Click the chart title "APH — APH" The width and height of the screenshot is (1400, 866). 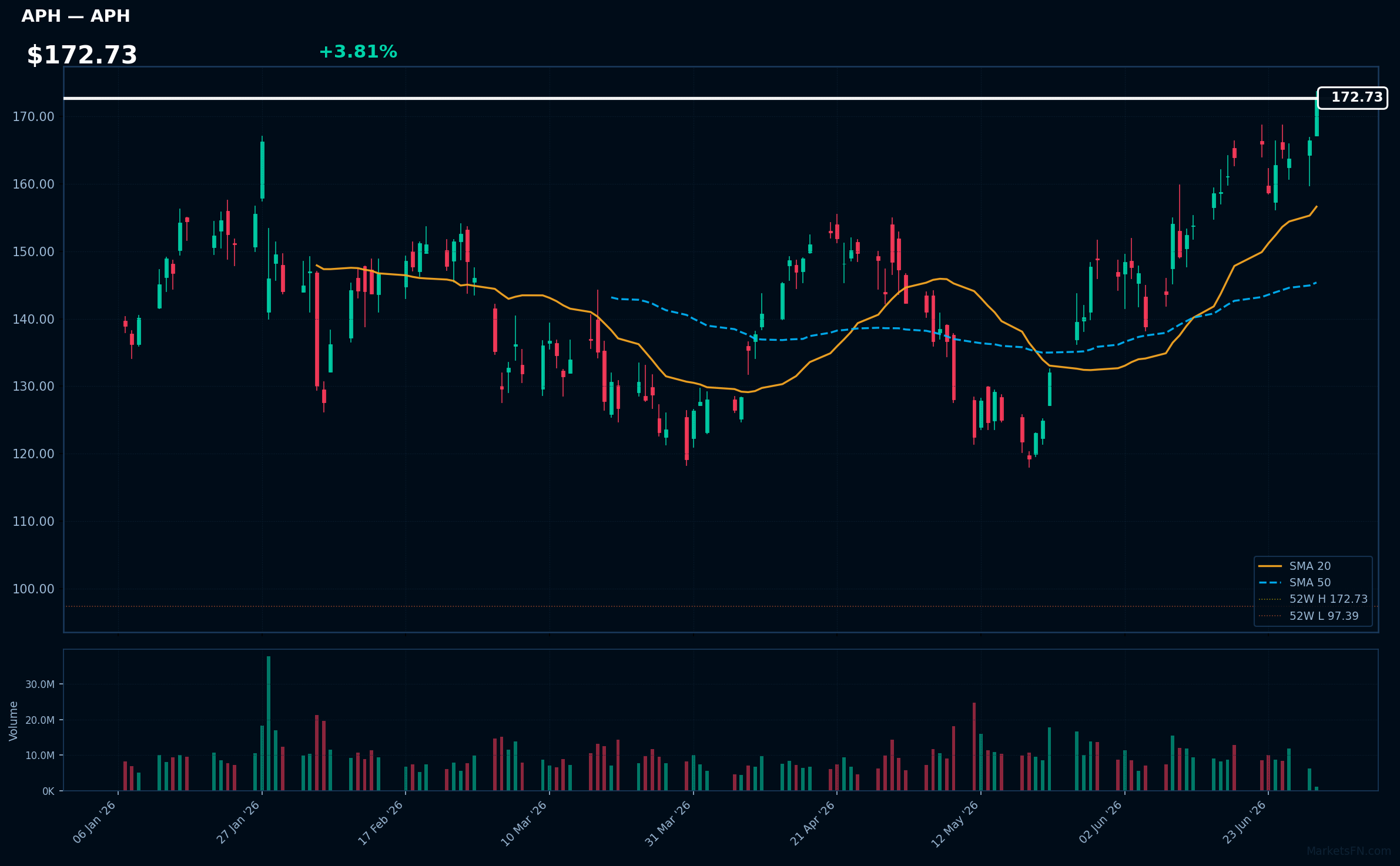coord(76,16)
